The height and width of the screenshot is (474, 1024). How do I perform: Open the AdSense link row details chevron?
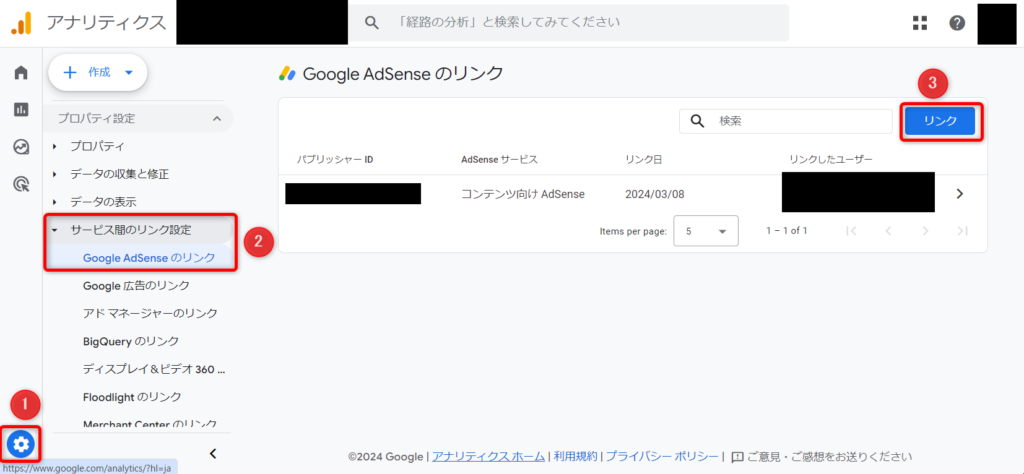(959, 194)
